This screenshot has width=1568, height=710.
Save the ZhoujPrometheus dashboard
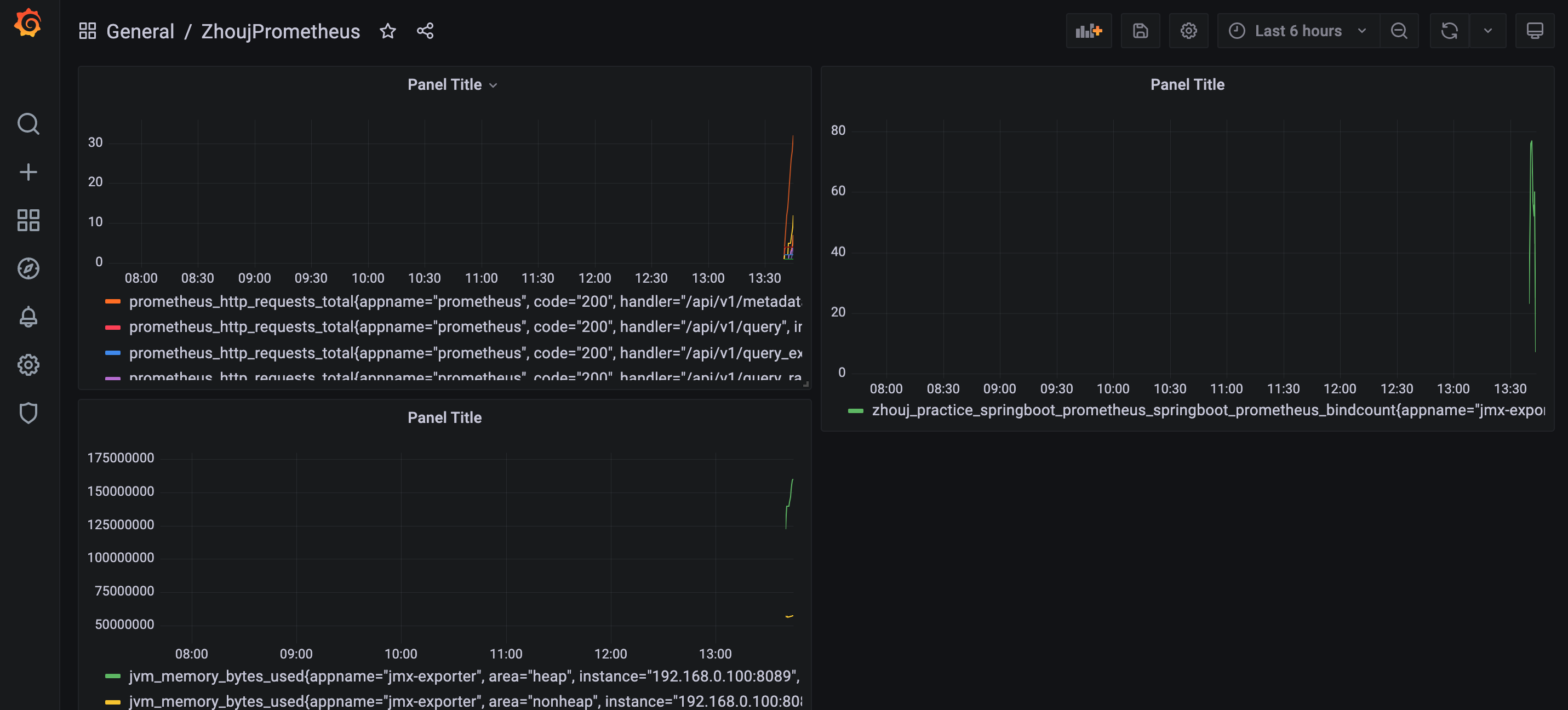(x=1140, y=31)
